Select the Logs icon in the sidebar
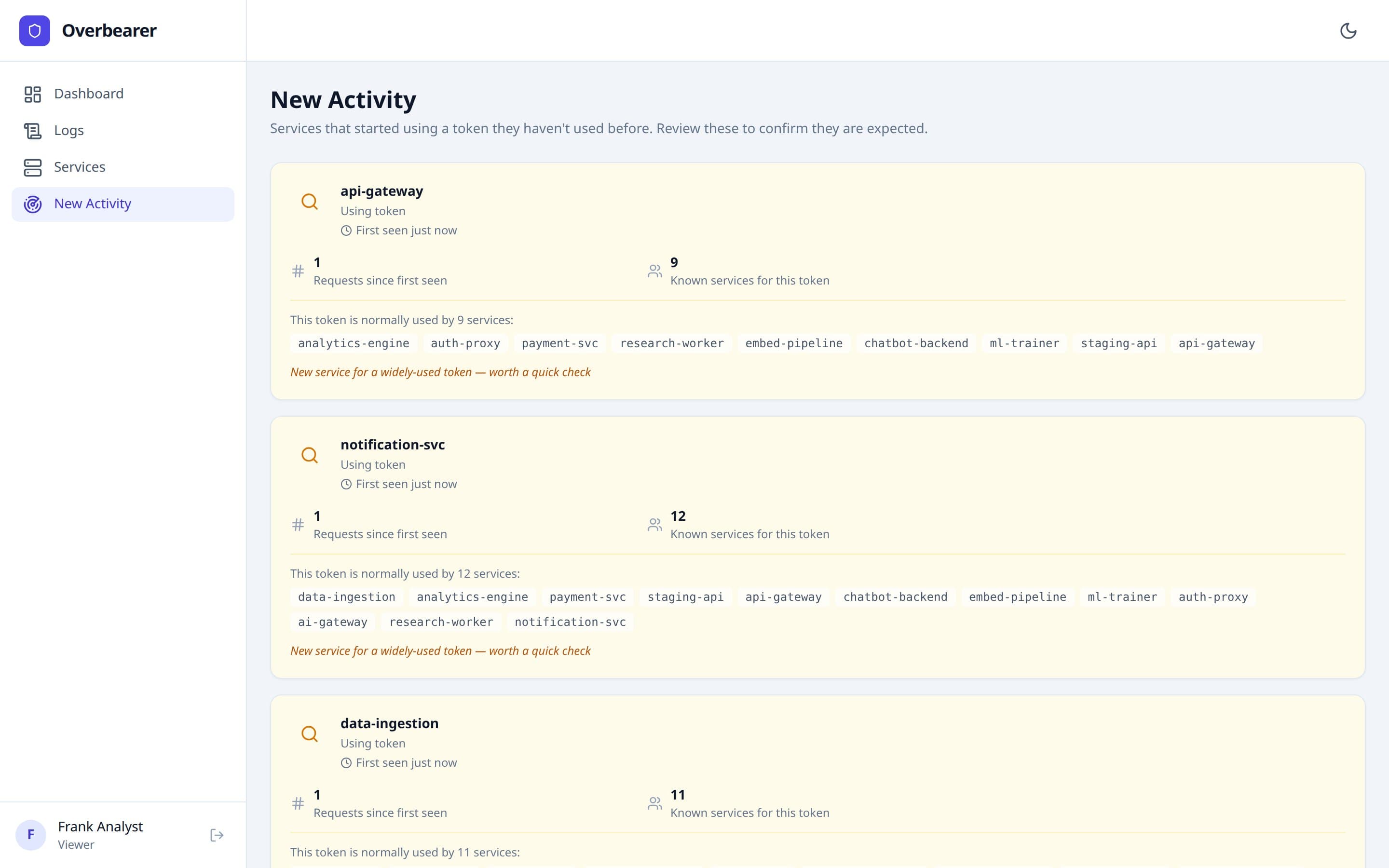 coord(33,130)
